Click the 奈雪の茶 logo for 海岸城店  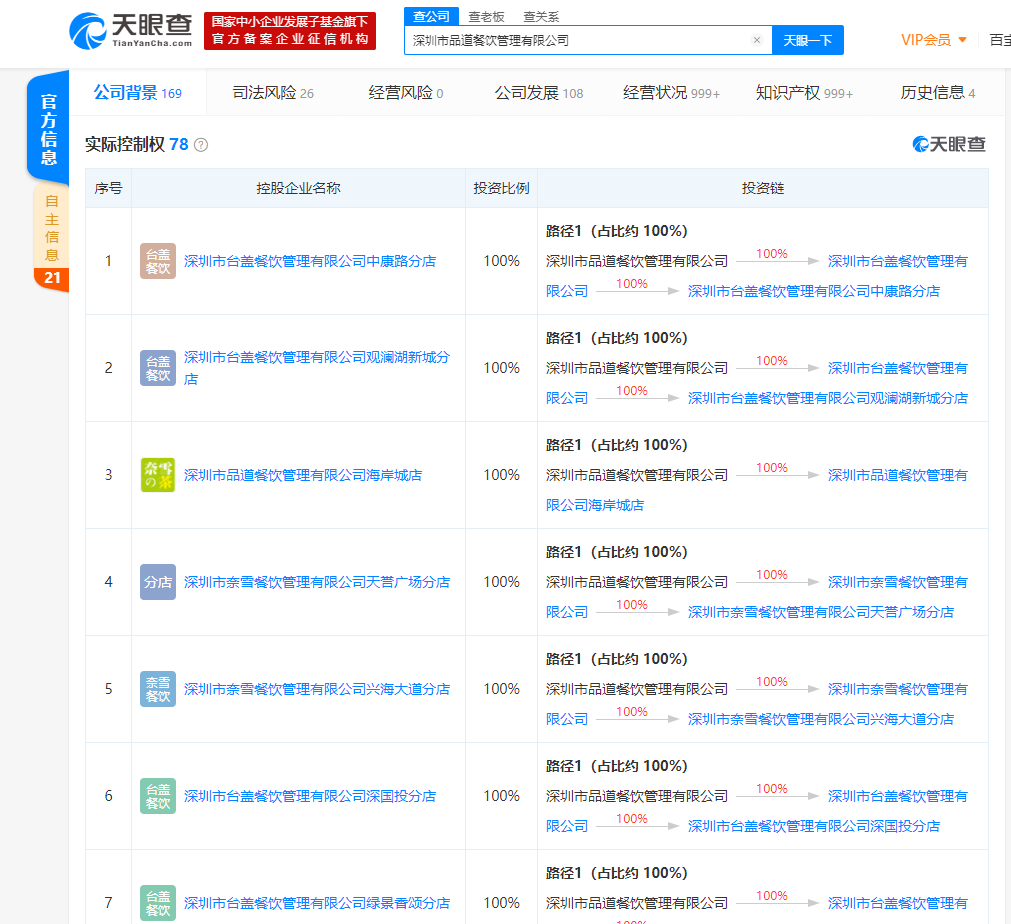point(158,475)
